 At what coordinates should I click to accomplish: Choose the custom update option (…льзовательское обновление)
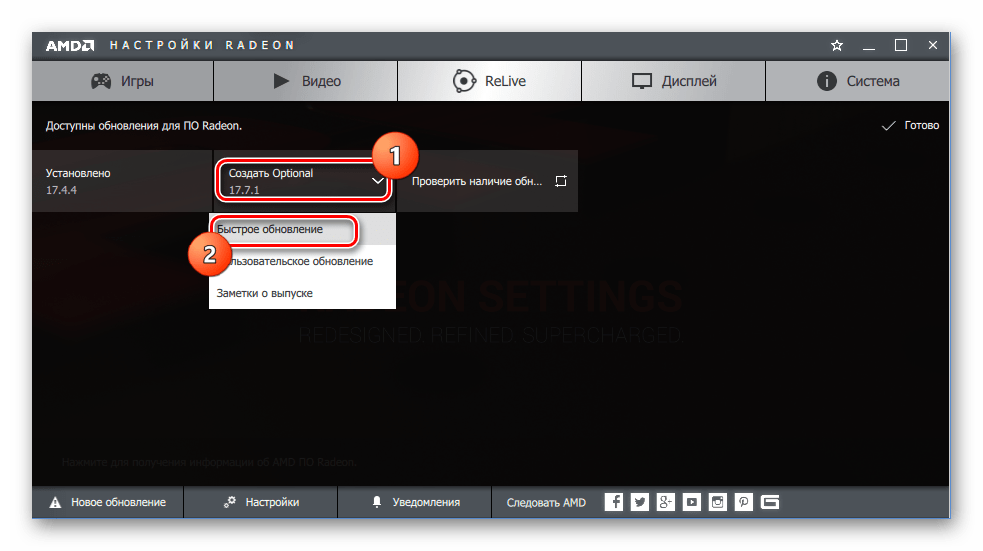[302, 261]
